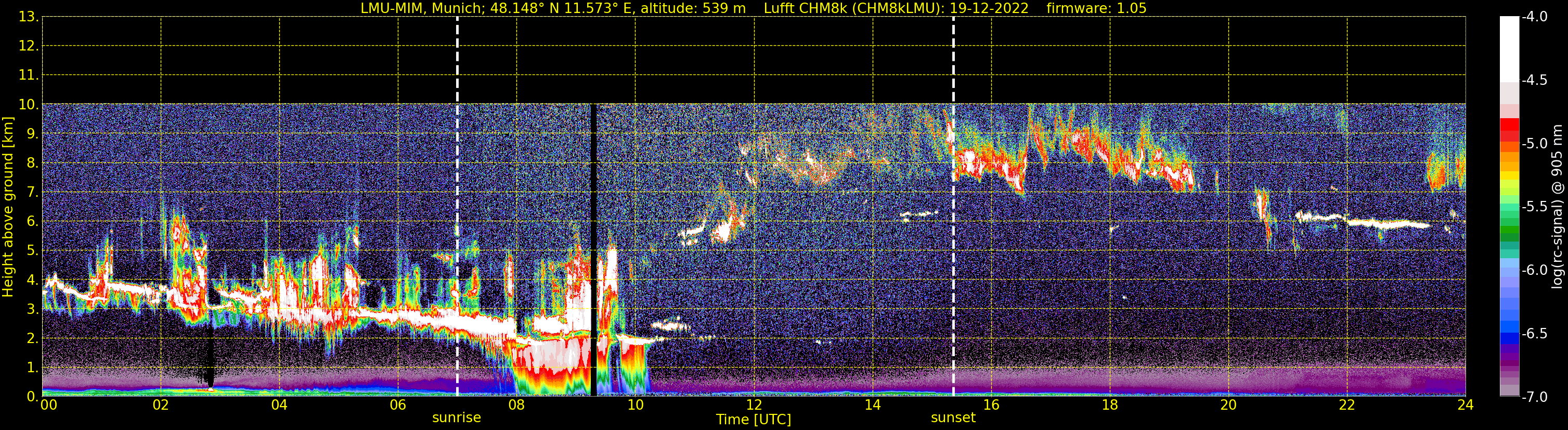Click the white top section of the colorbar
The image size is (1568, 430).
click(x=1509, y=49)
